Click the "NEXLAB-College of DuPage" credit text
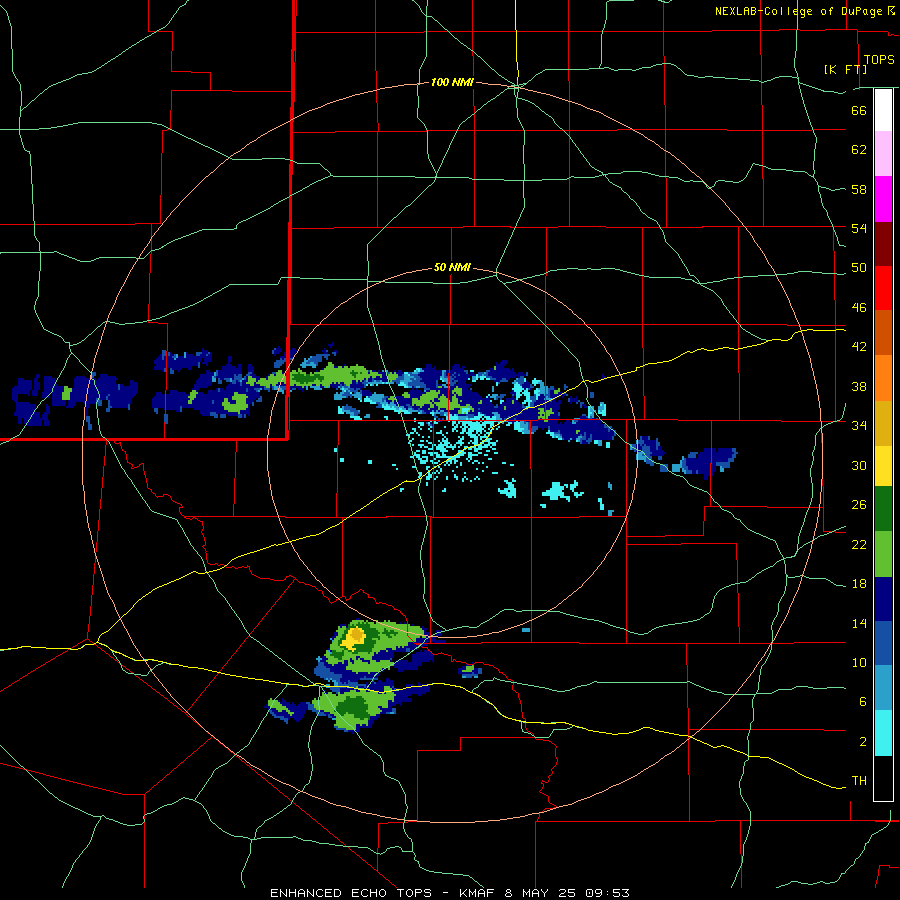The image size is (900, 900). coord(798,11)
